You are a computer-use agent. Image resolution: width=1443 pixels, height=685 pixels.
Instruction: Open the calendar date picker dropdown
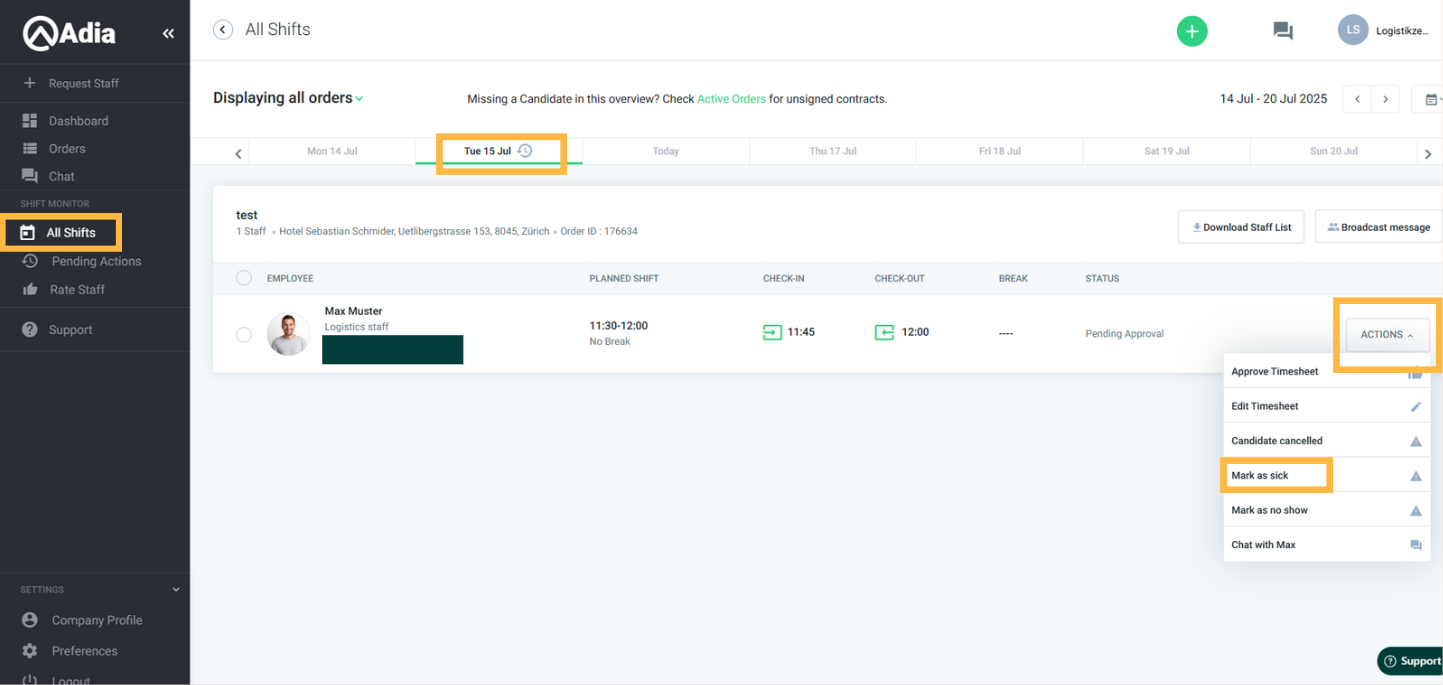click(x=1430, y=99)
